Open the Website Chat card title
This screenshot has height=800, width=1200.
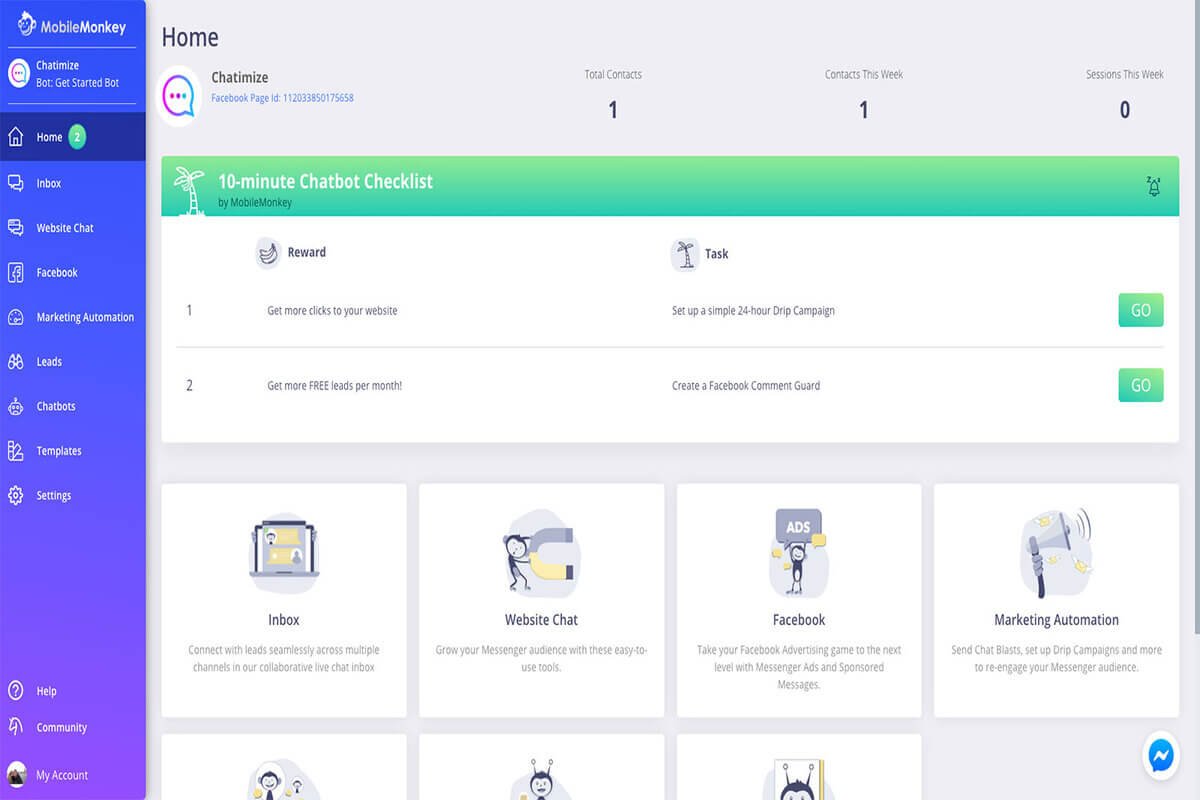(x=541, y=620)
